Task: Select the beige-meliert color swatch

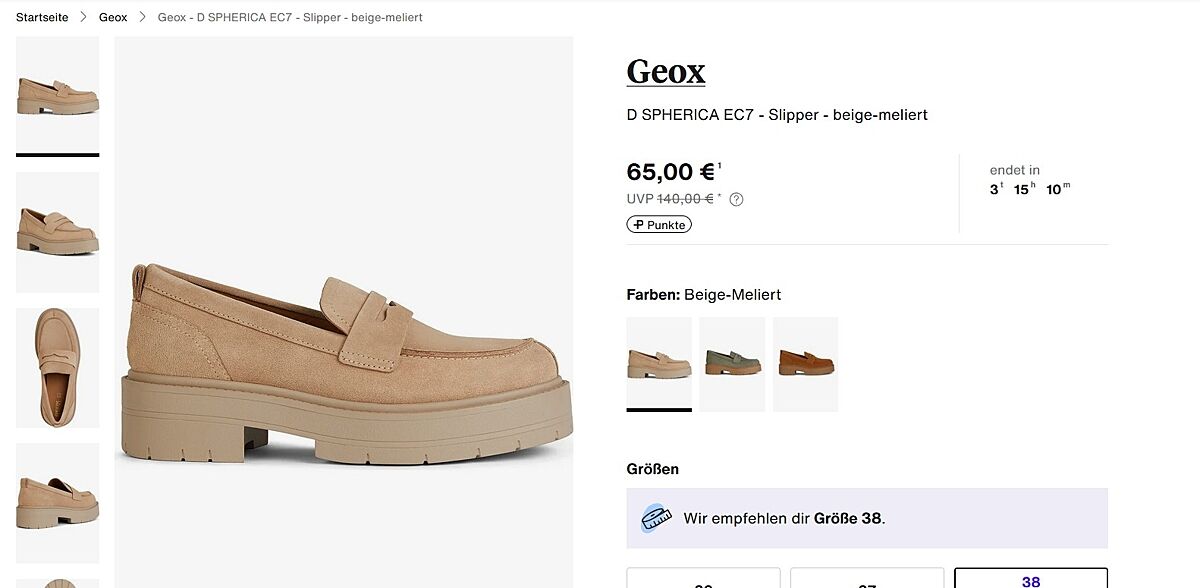Action: (659, 363)
